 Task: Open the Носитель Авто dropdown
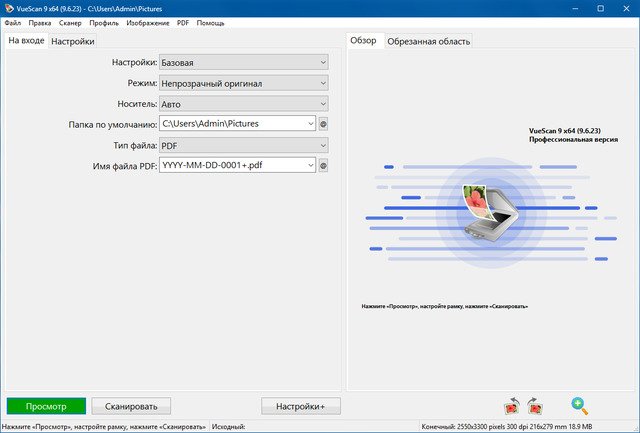(x=244, y=104)
